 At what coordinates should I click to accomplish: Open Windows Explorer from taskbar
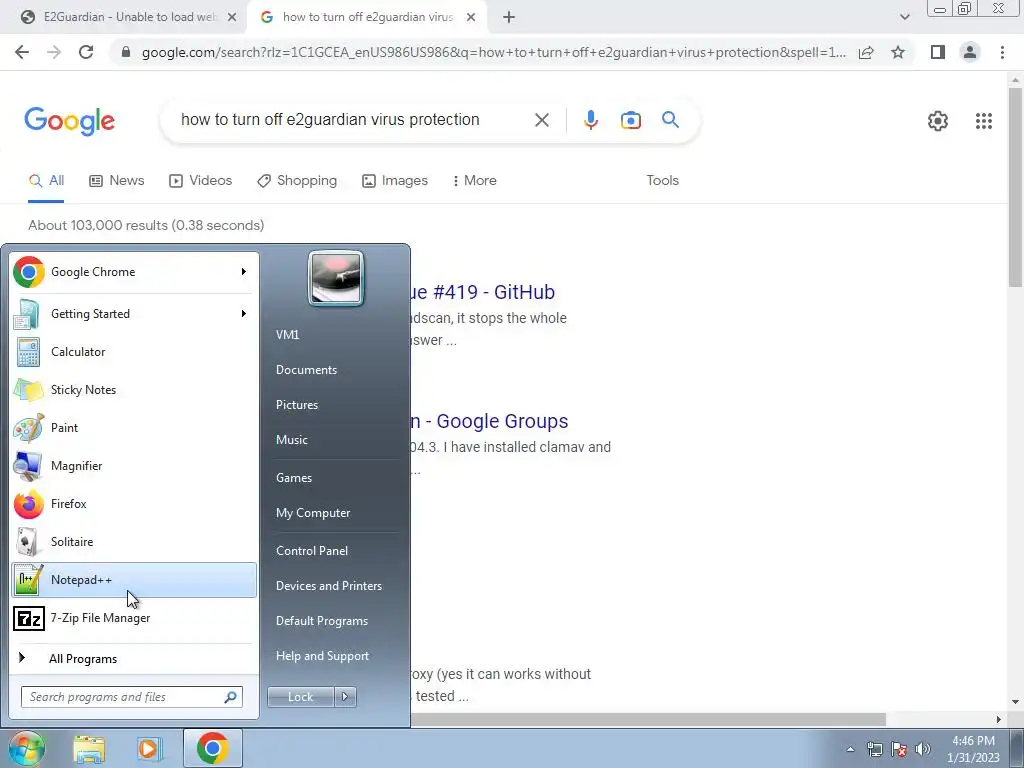[89, 748]
